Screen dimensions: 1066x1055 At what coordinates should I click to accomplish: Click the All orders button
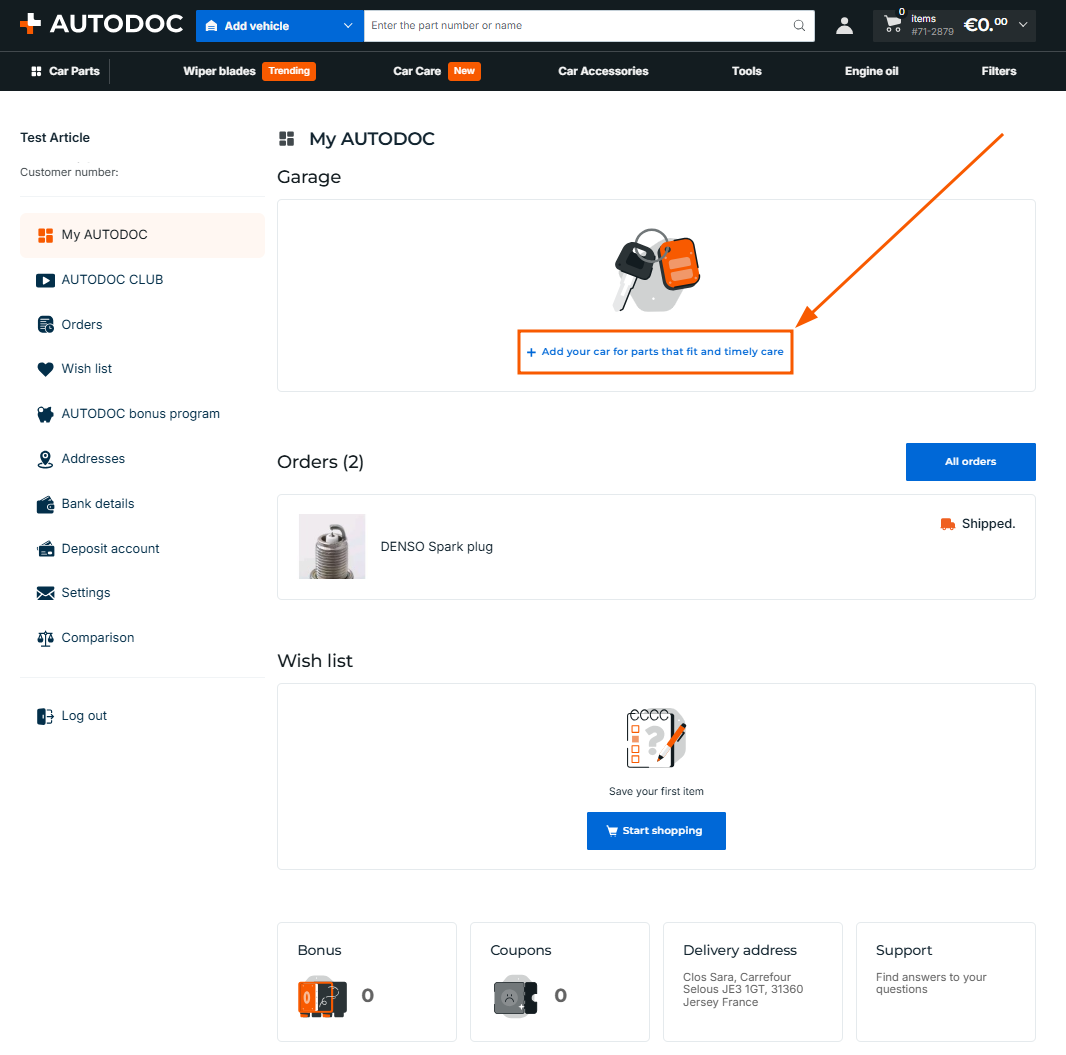pyautogui.click(x=970, y=462)
